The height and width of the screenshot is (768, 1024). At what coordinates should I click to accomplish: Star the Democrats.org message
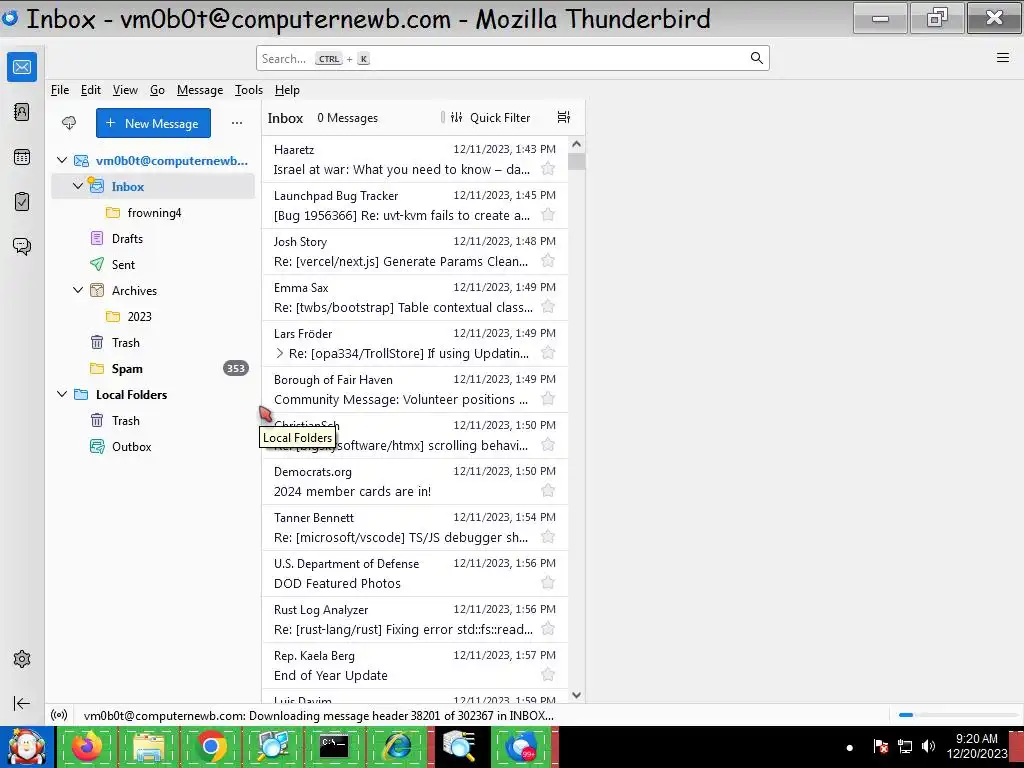click(548, 491)
